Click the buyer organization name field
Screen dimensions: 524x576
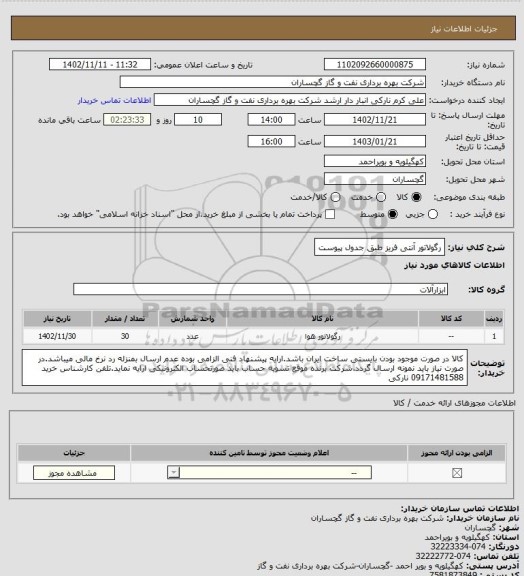click(273, 82)
